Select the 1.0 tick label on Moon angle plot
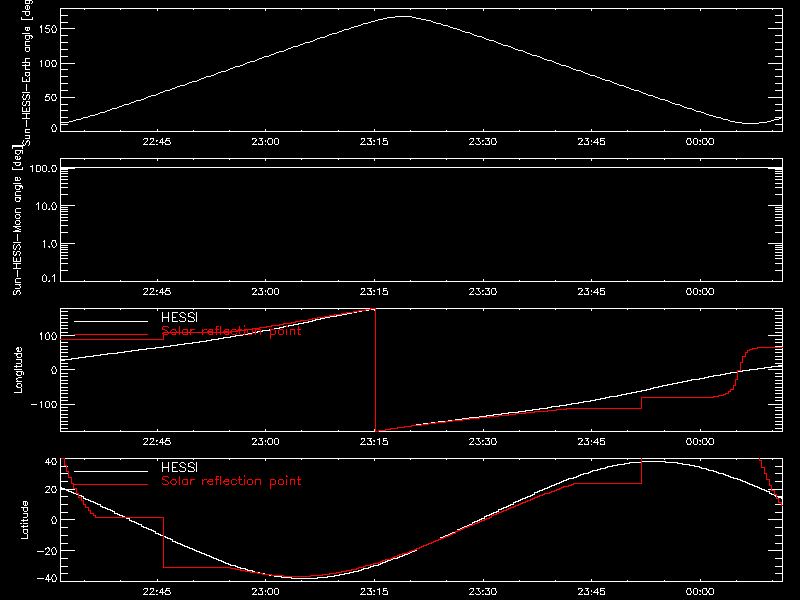800x600 pixels. (x=49, y=244)
